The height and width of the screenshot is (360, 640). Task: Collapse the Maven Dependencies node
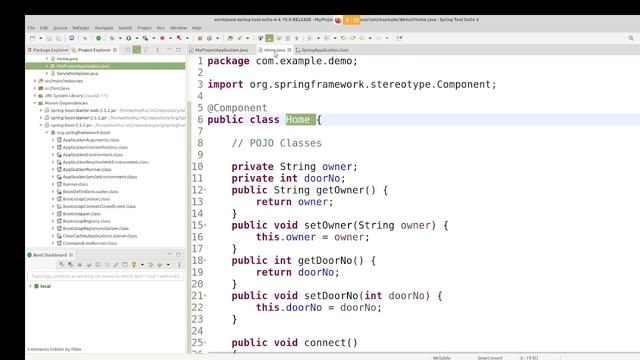pyautogui.click(x=35, y=103)
